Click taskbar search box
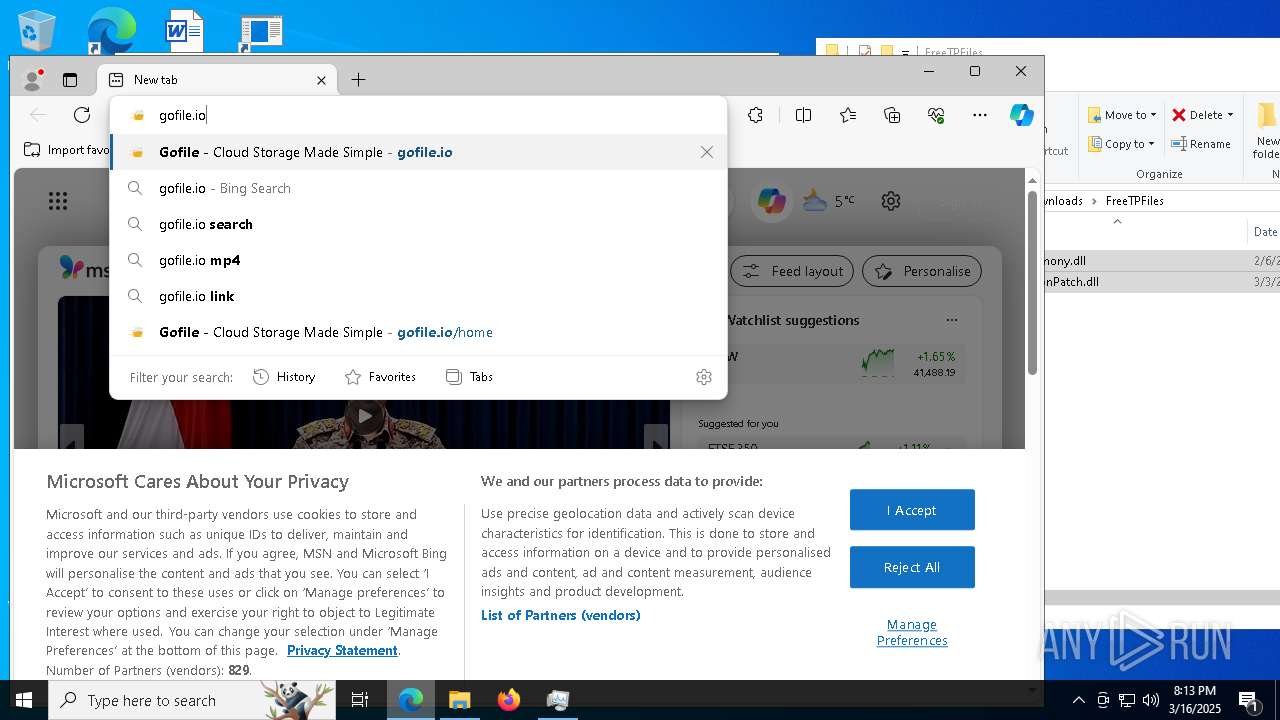The width and height of the screenshot is (1280, 720). point(193,700)
